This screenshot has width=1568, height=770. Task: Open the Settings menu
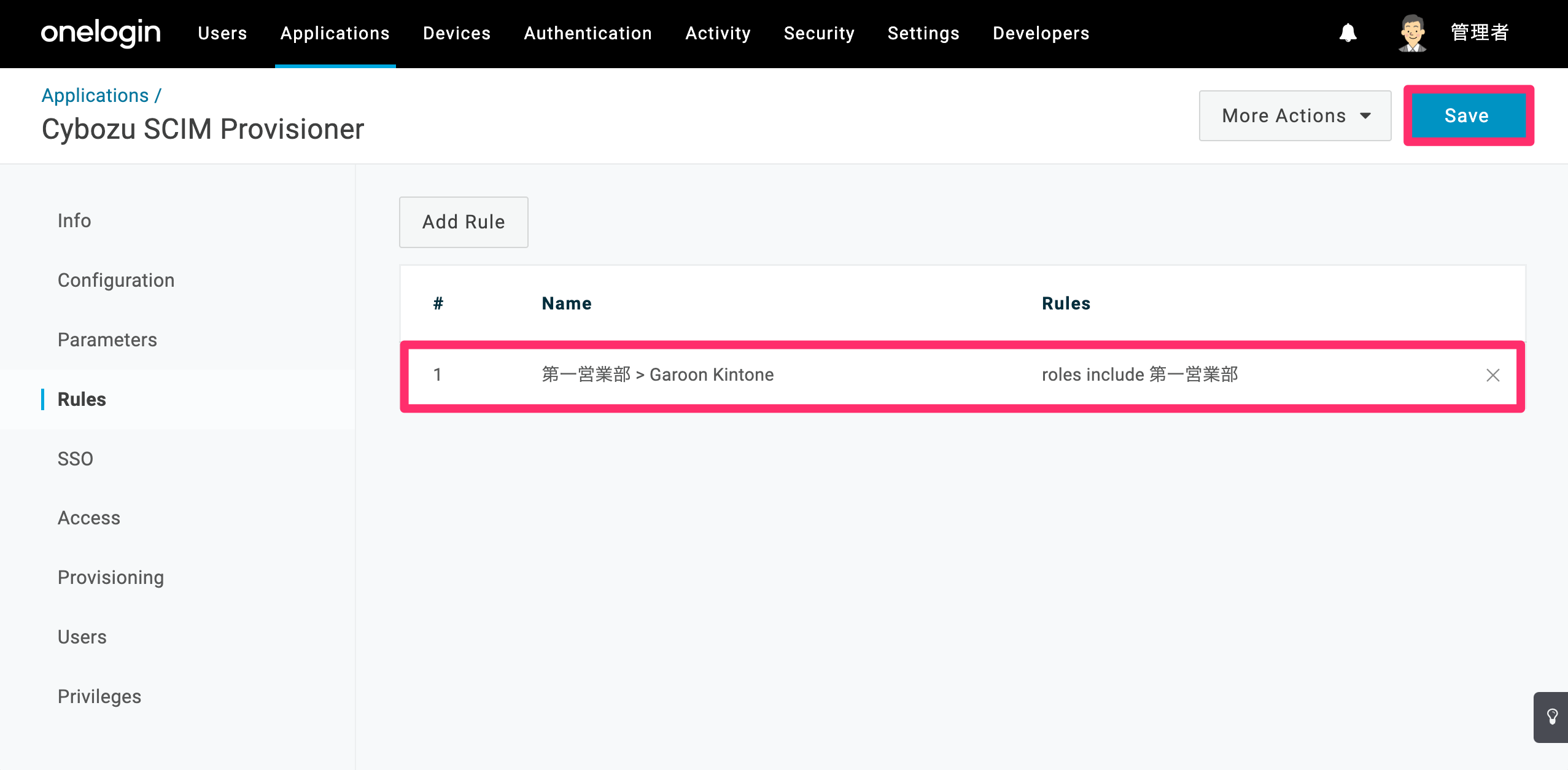923,33
